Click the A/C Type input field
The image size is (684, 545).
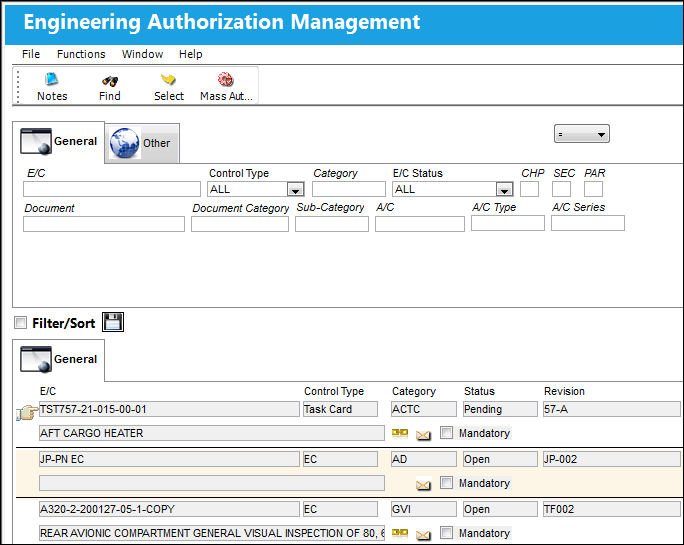[508, 223]
